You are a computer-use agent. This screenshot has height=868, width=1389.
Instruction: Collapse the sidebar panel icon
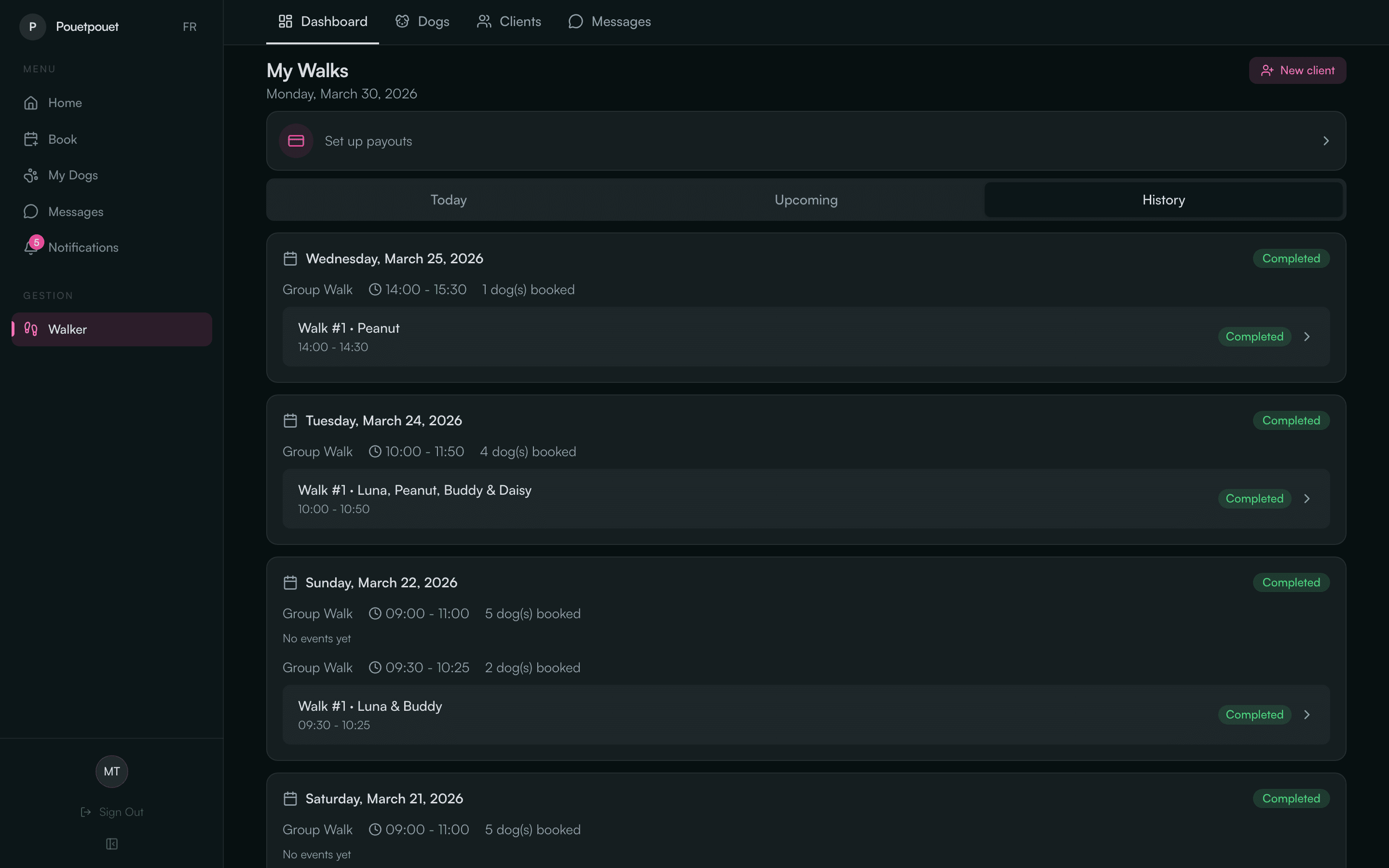click(112, 844)
